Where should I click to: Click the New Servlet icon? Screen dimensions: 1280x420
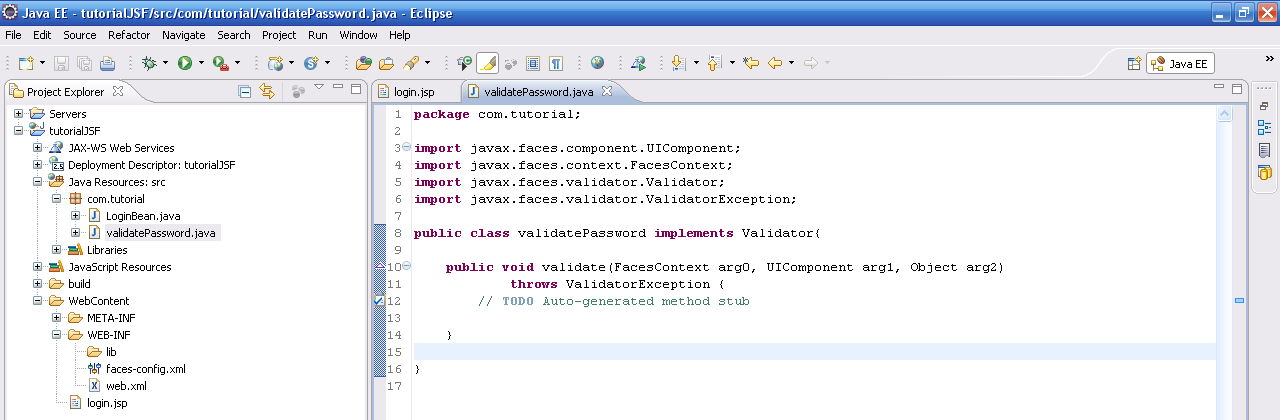[311, 63]
